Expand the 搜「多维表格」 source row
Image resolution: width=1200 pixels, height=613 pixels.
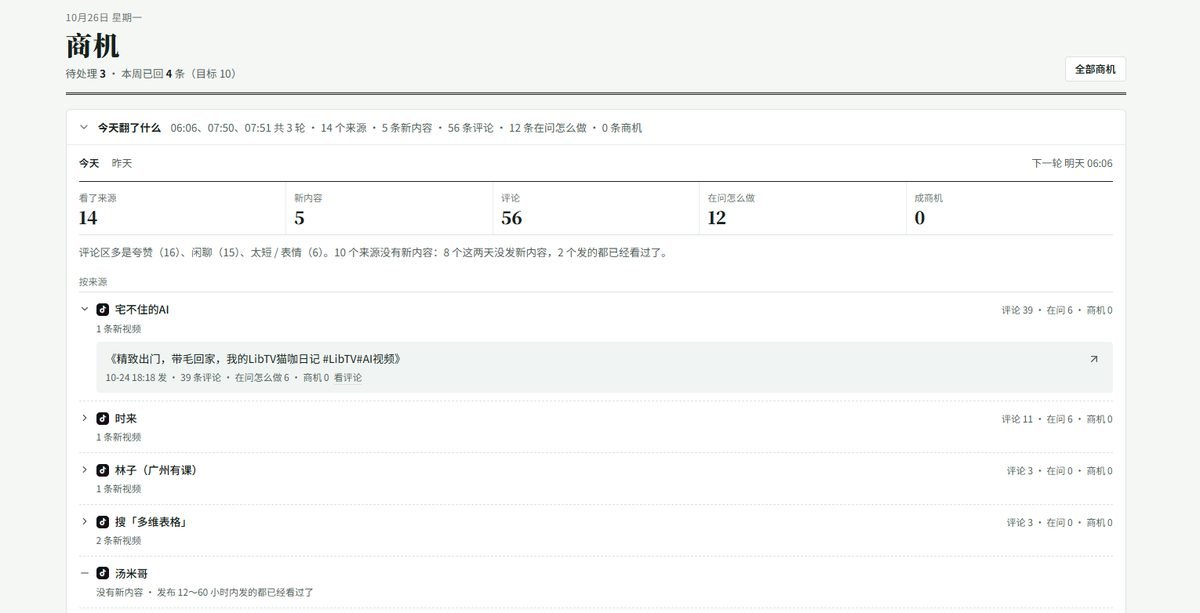tap(84, 522)
